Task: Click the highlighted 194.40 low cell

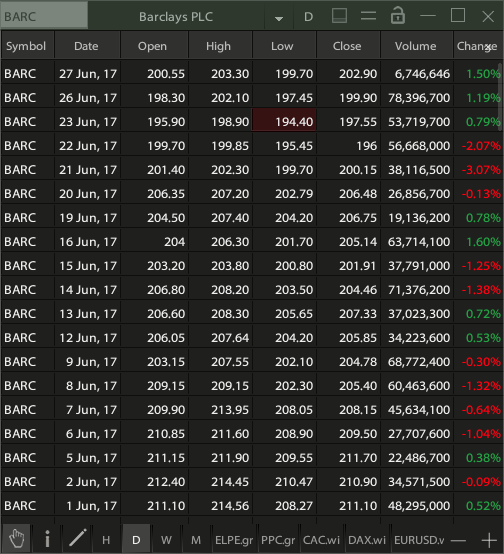Action: click(x=283, y=121)
